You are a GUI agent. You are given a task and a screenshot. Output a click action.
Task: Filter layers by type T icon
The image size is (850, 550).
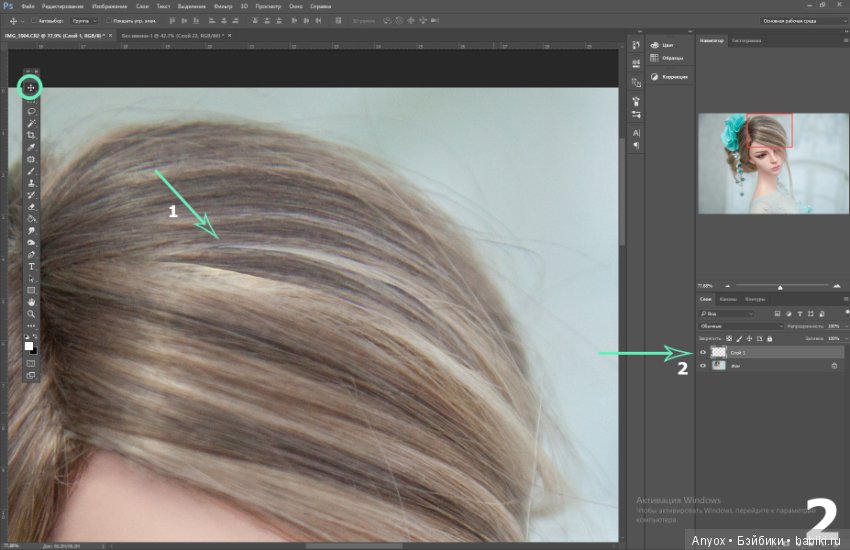click(x=800, y=314)
